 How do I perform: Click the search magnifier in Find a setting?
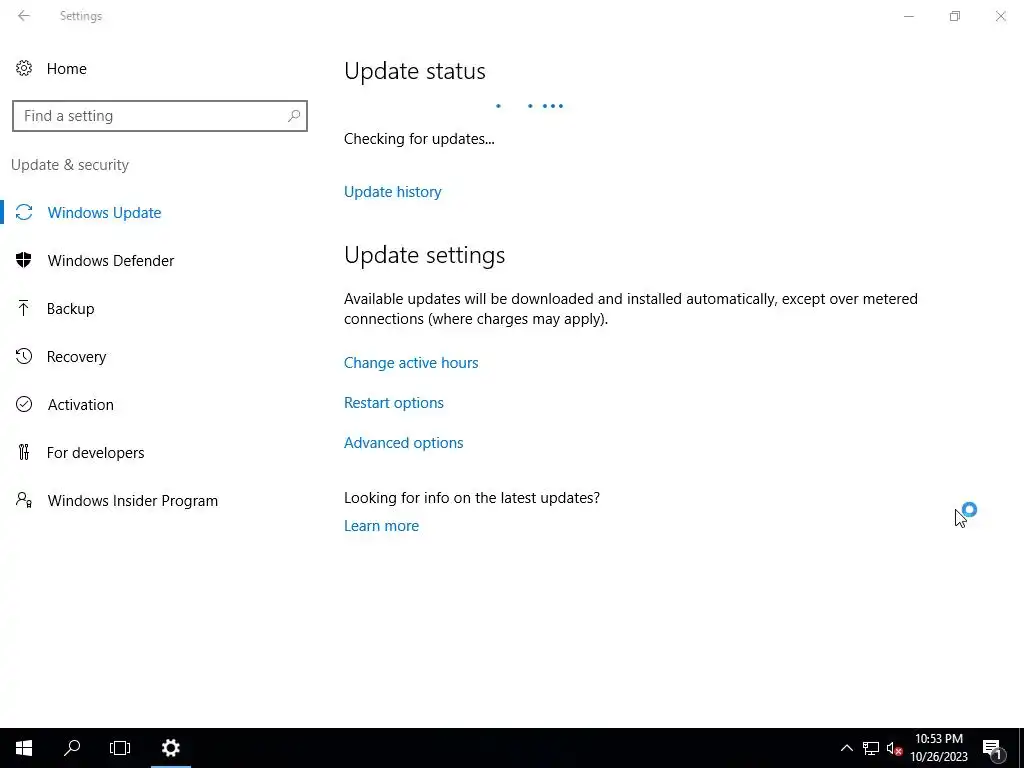[293, 116]
